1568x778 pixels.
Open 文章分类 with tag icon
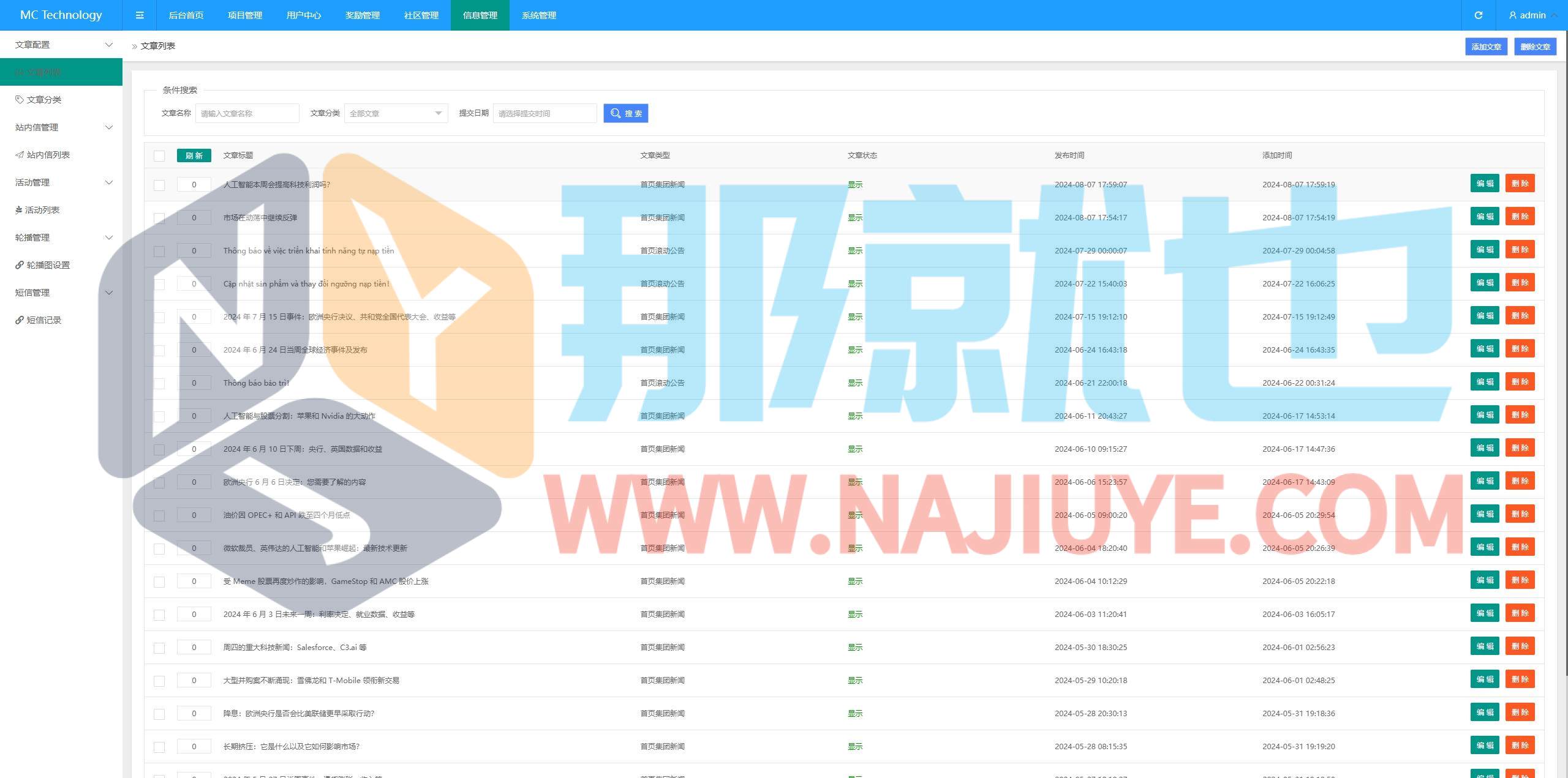pyautogui.click(x=43, y=100)
